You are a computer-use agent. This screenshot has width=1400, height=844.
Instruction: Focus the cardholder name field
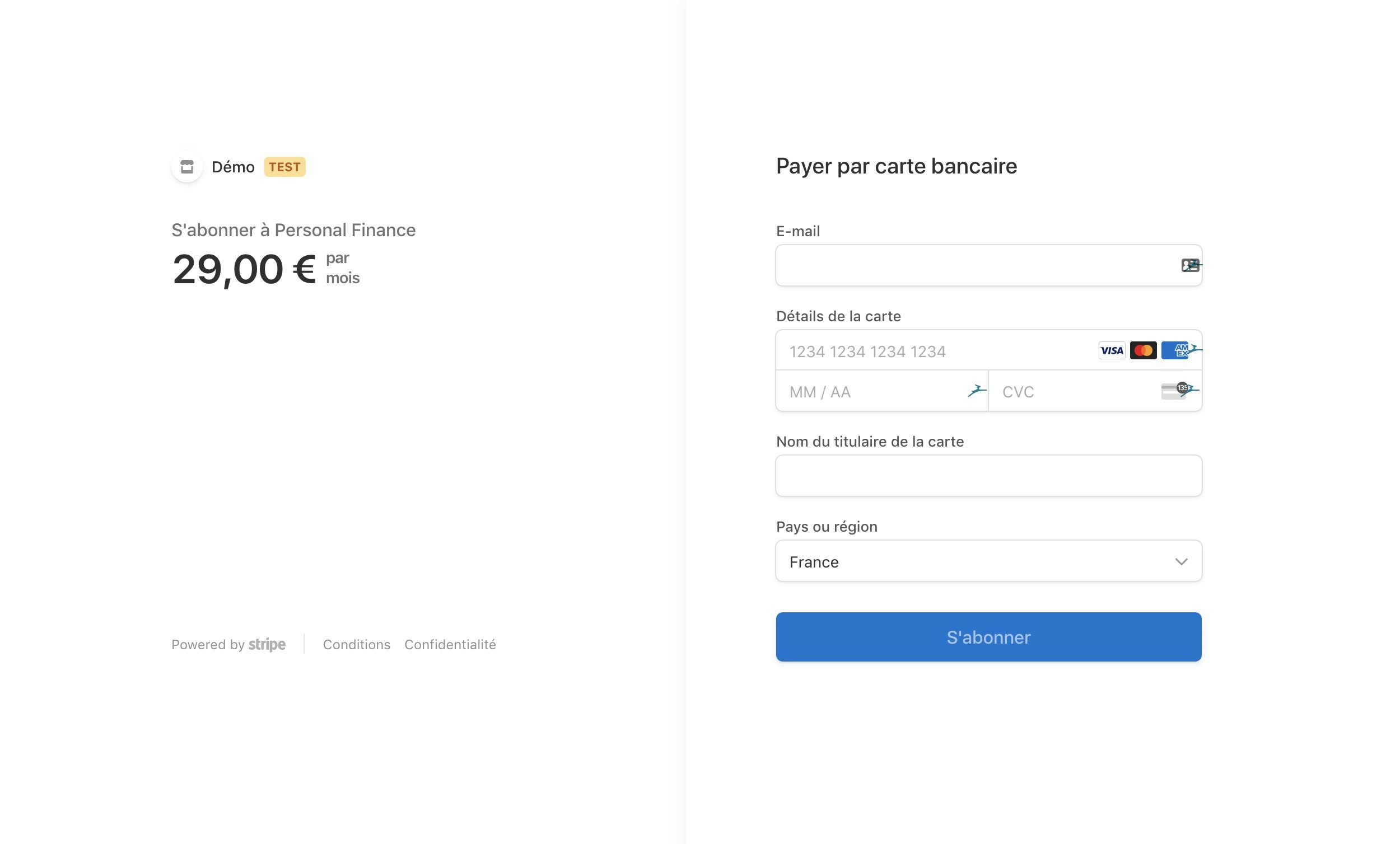[x=988, y=475]
